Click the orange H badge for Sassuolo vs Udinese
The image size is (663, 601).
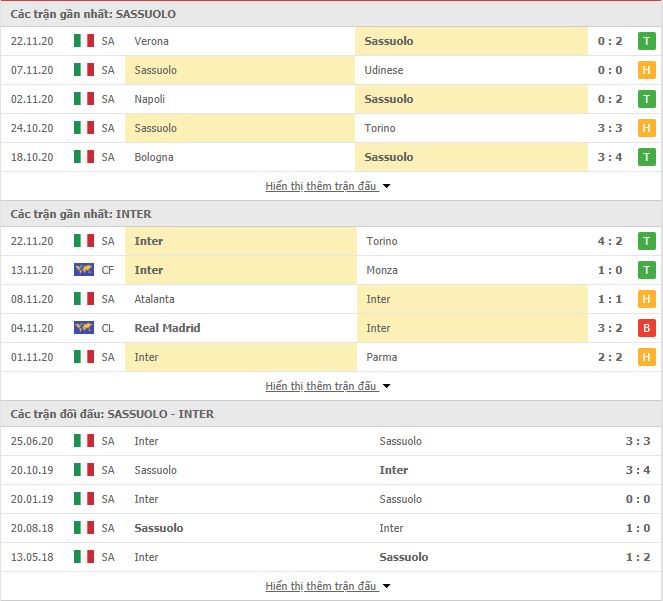[647, 70]
